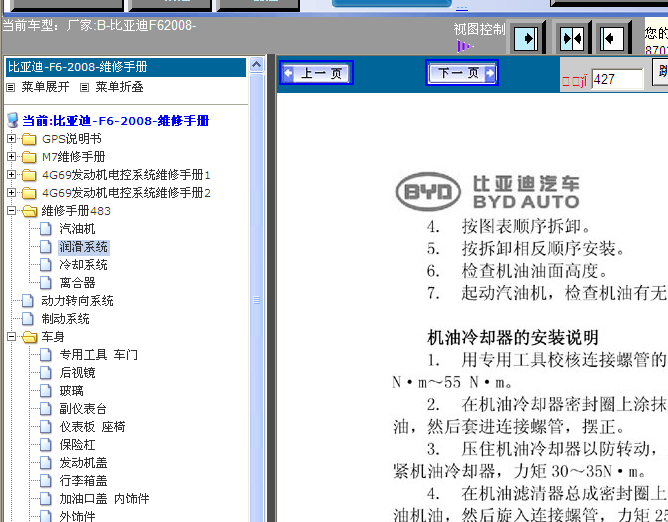The image size is (668, 522).
Task: Click the document icon beside 制动系统
Action: (x=28, y=319)
